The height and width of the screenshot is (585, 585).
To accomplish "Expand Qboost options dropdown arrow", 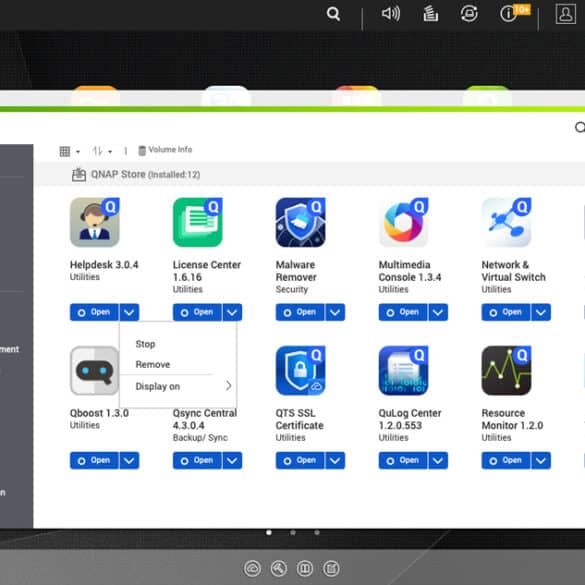I will click(129, 460).
